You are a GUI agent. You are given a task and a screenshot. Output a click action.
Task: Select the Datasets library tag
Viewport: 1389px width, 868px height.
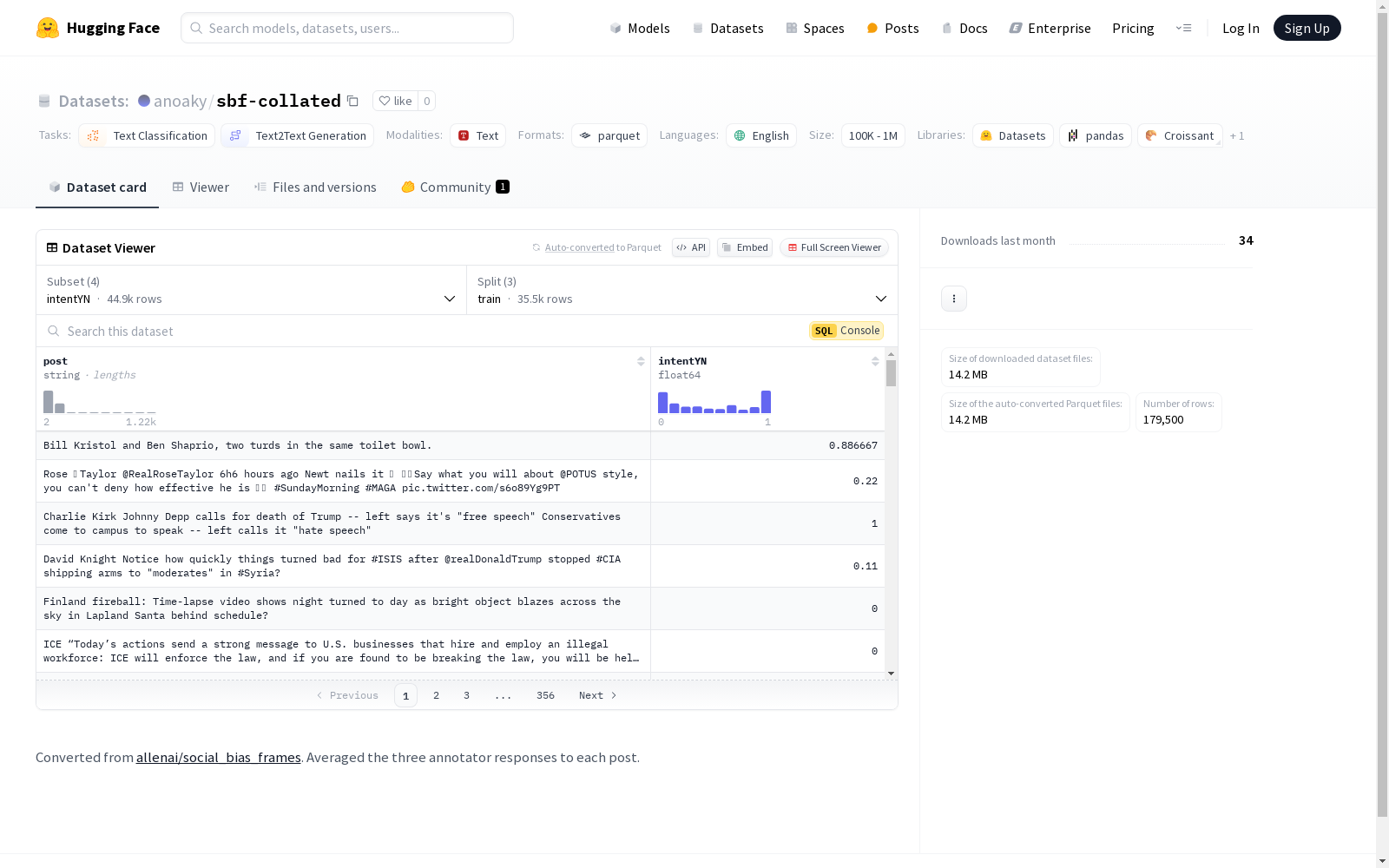(1013, 135)
